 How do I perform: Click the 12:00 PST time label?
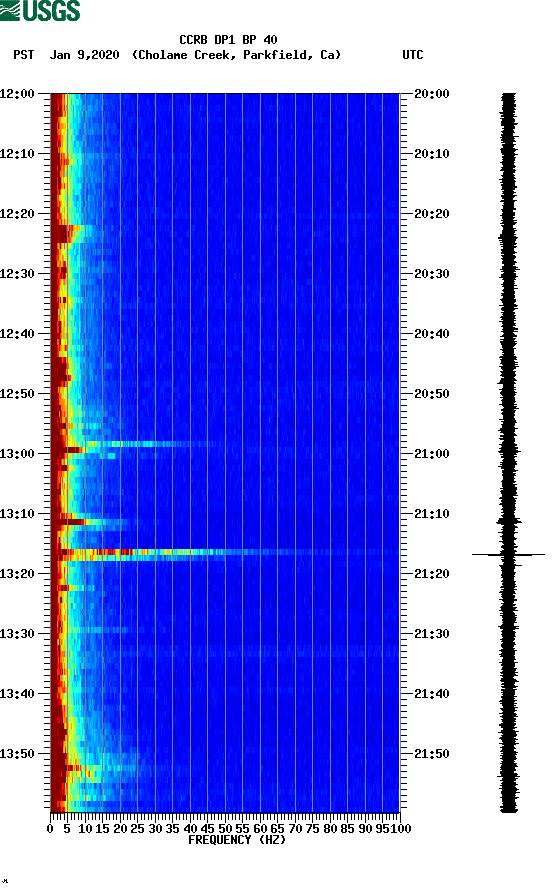18,93
